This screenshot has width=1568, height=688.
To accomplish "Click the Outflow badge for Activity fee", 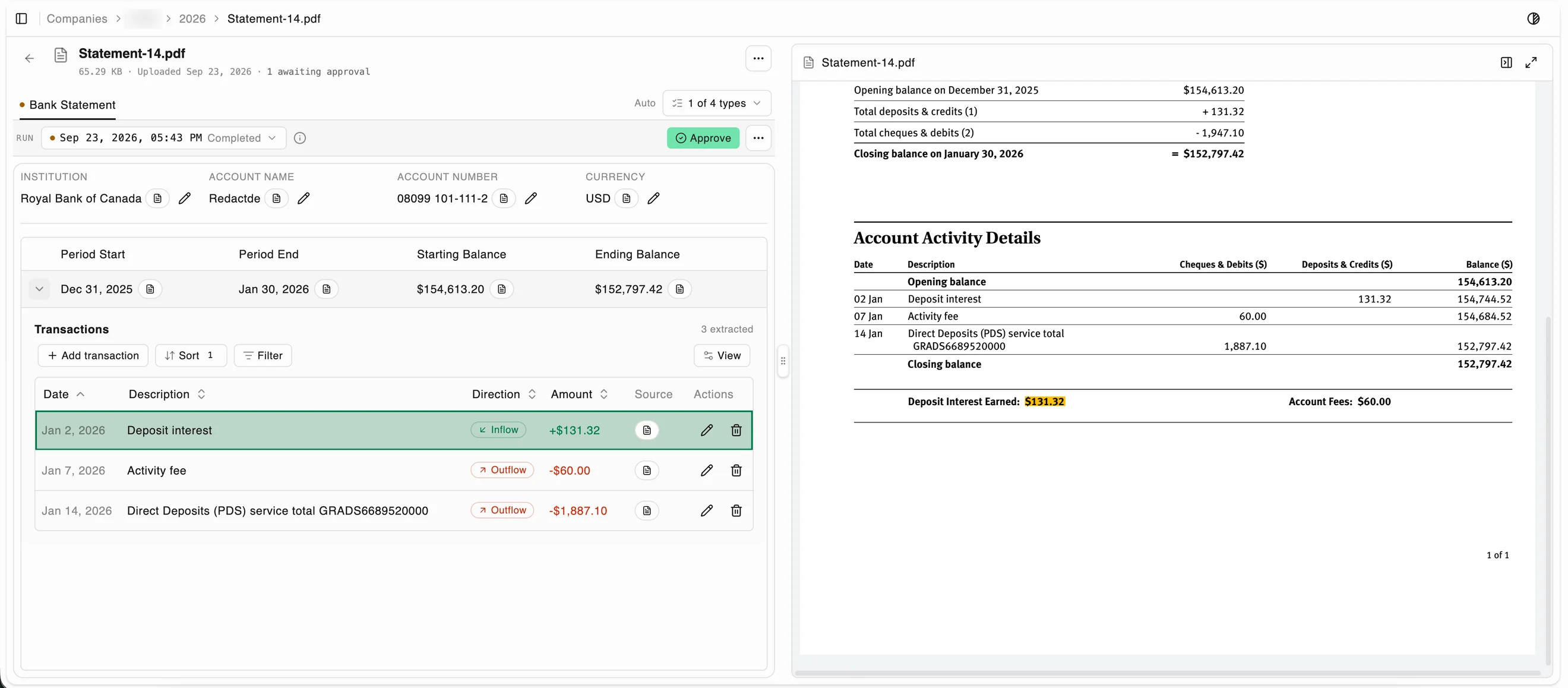I will 501,470.
